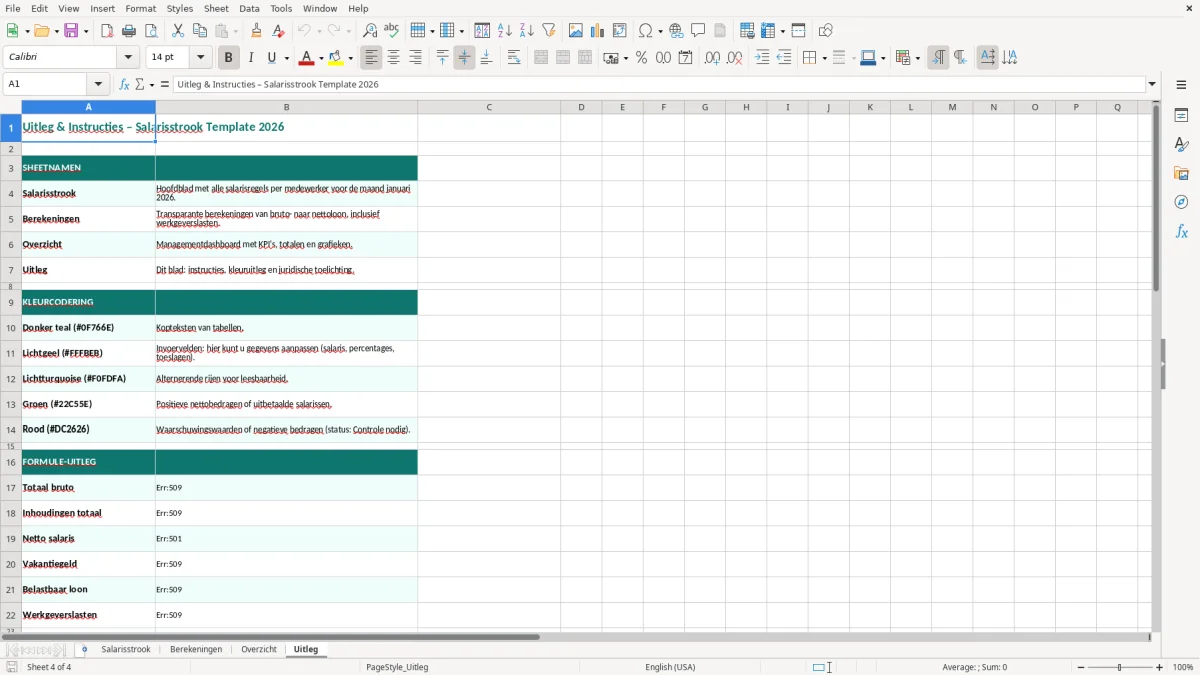
Task: Sort ascending A to Z
Action: 505,31
